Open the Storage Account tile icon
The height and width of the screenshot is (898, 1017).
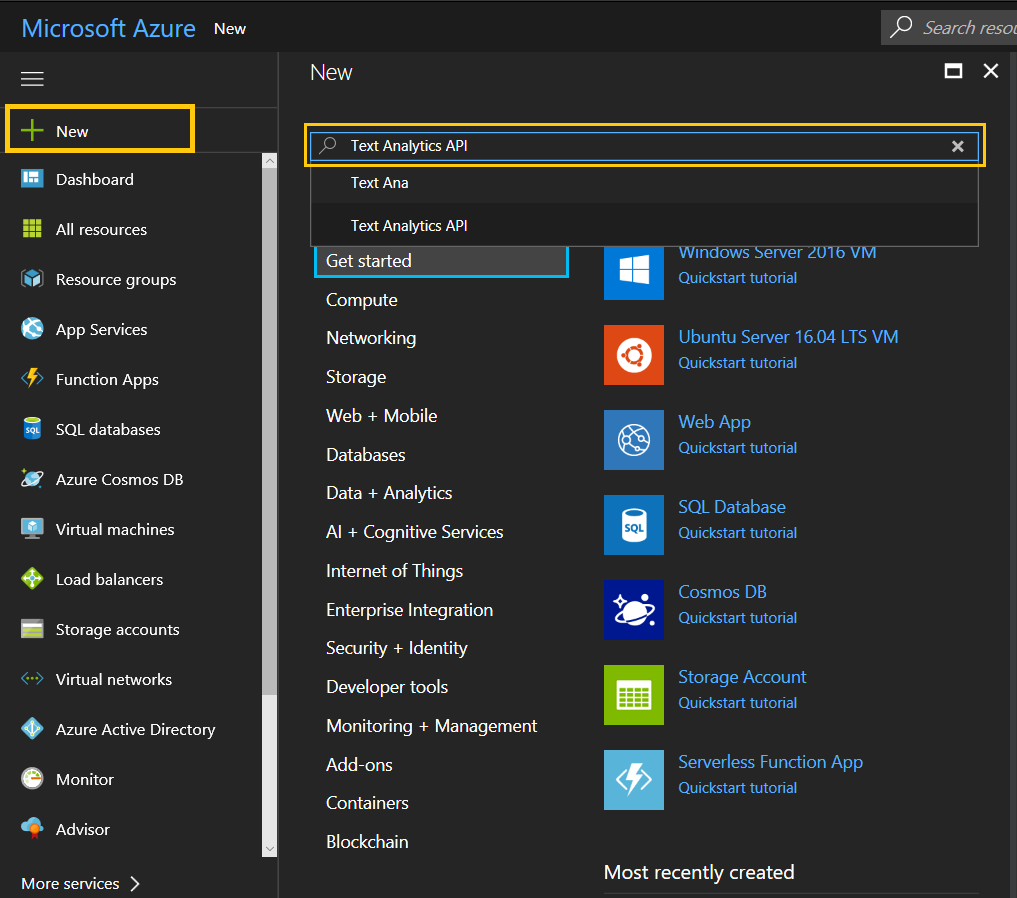[634, 694]
